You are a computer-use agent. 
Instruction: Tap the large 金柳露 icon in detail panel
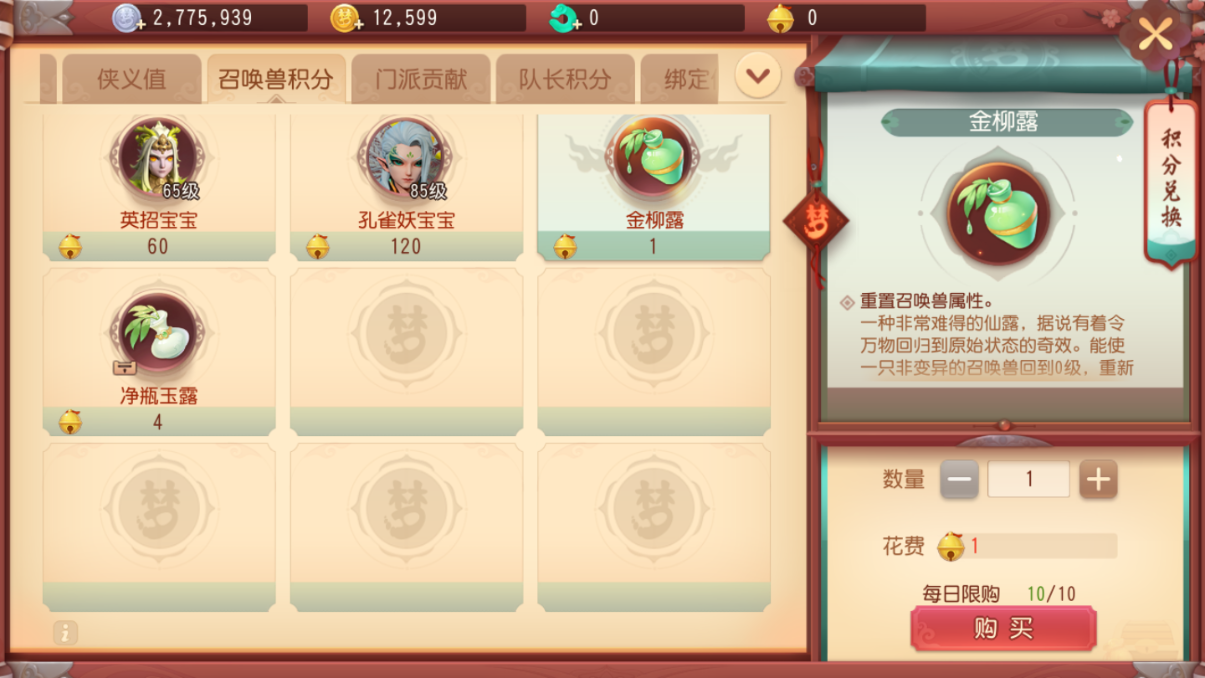(x=998, y=213)
